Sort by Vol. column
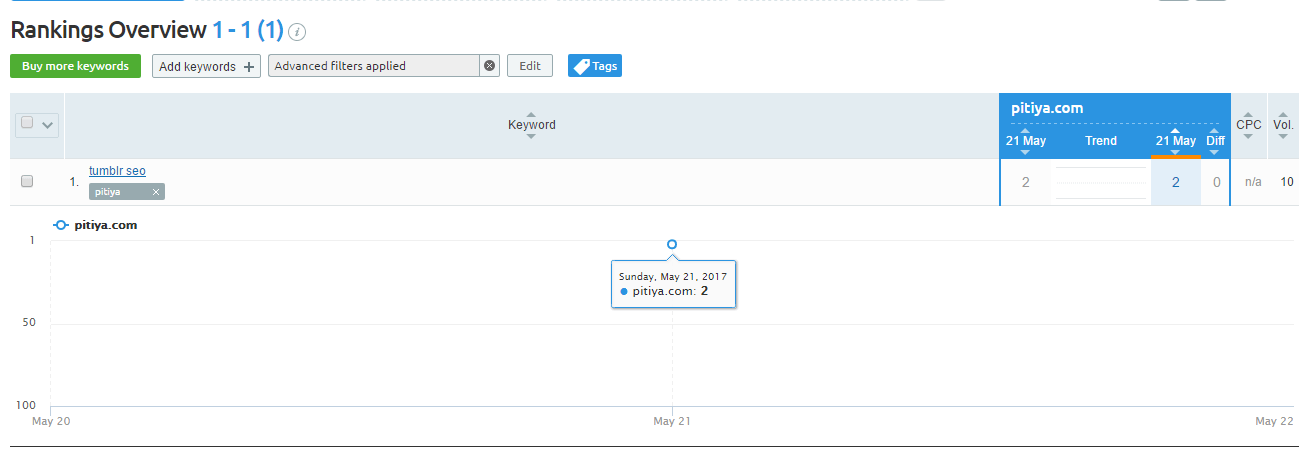This screenshot has height=455, width=1314. [x=1283, y=125]
